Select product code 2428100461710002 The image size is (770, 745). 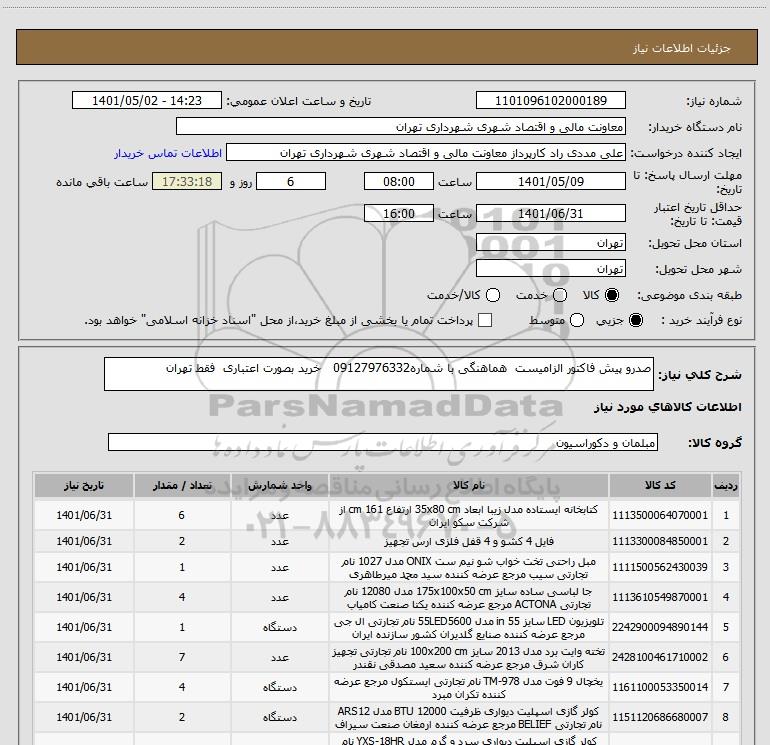coord(660,657)
